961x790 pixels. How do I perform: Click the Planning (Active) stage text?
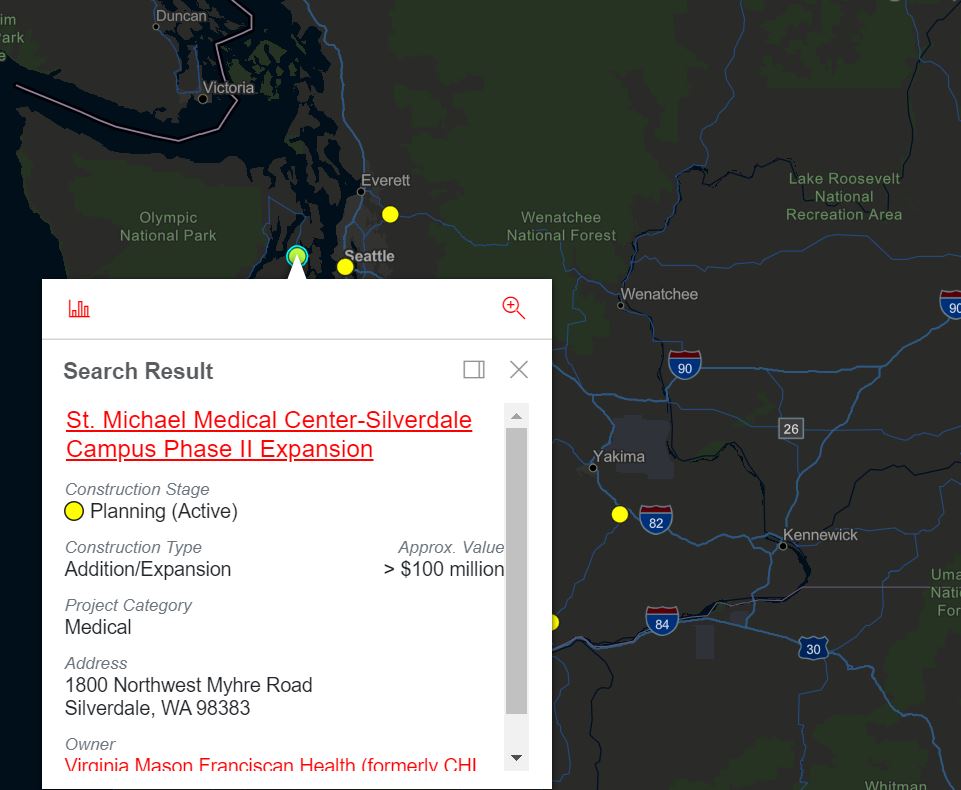[164, 511]
